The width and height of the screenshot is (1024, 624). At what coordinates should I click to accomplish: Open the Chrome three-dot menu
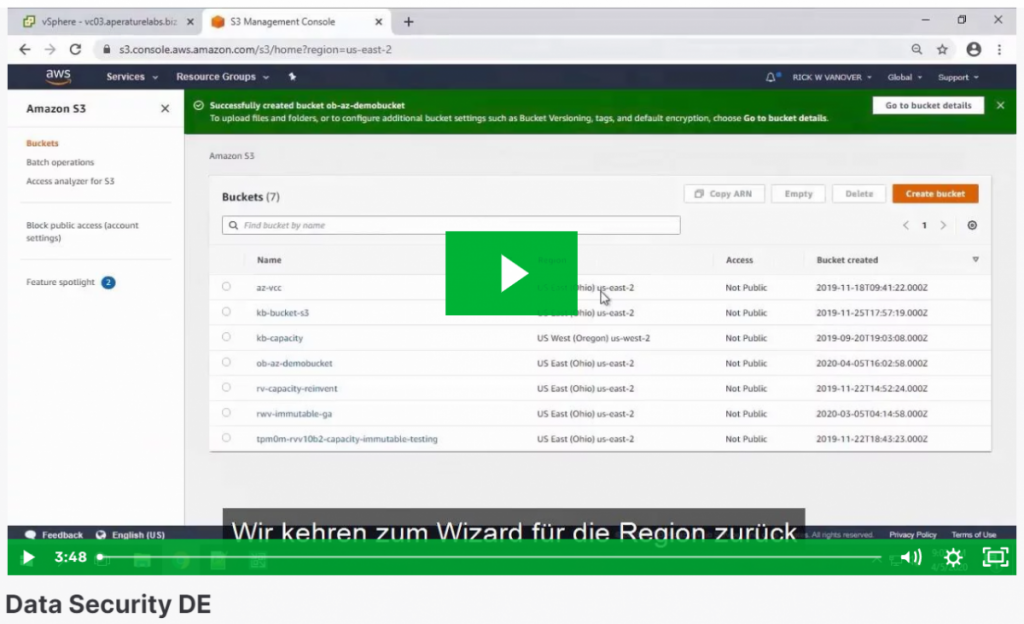click(x=999, y=49)
